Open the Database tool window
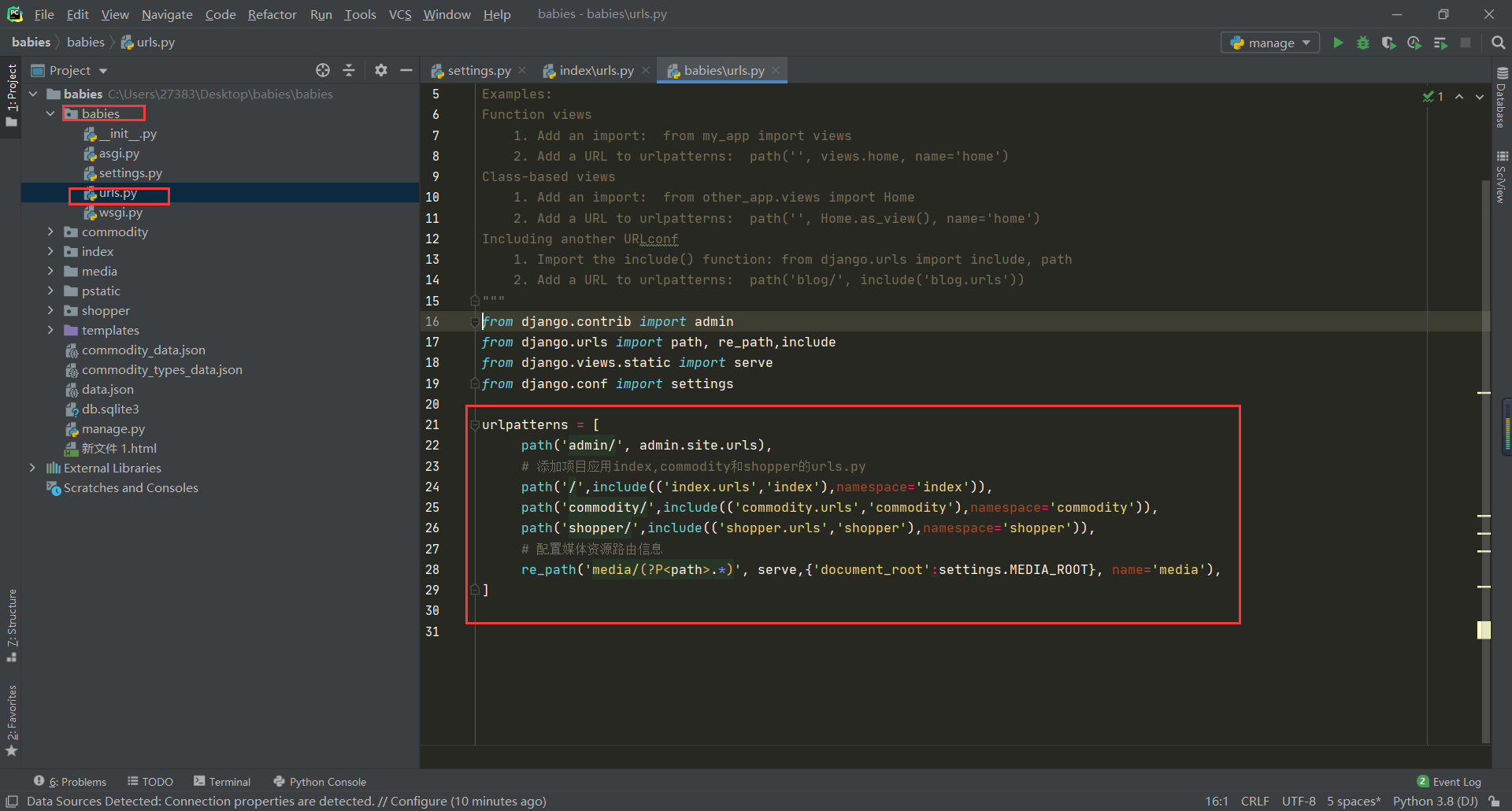 pyautogui.click(x=1501, y=98)
